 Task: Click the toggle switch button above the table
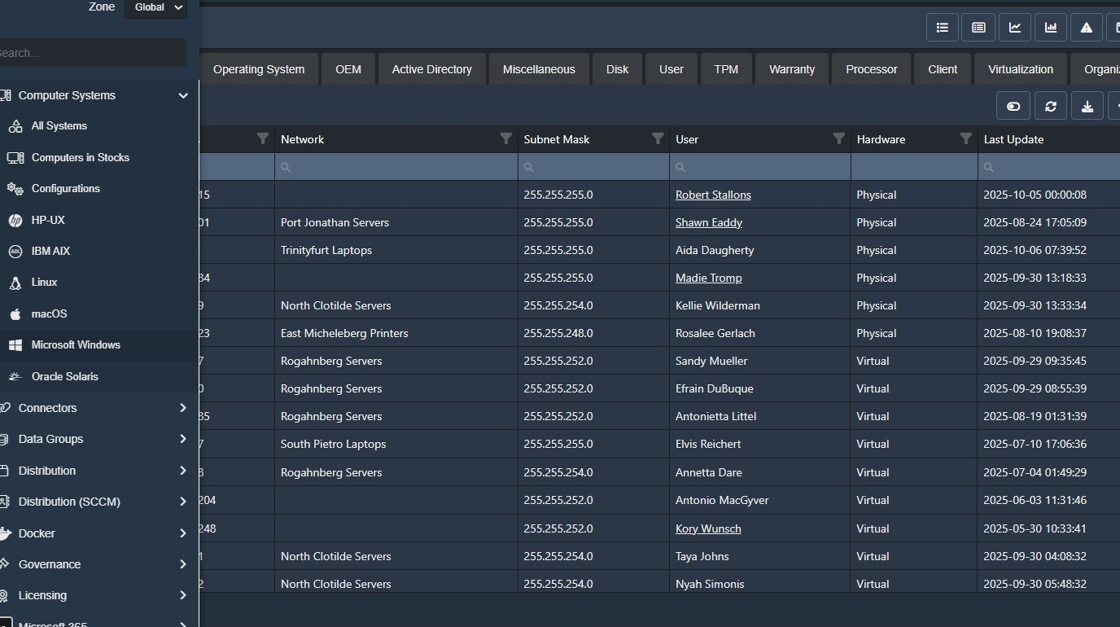(x=1013, y=106)
